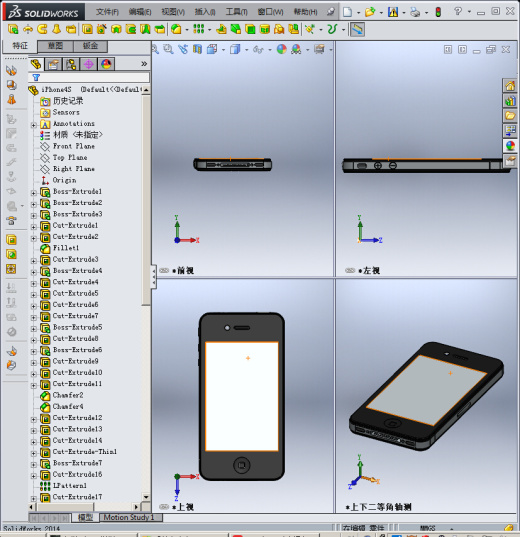The height and width of the screenshot is (537, 520).
Task: Select 材质 <未指定> material item
Action: (x=77, y=135)
